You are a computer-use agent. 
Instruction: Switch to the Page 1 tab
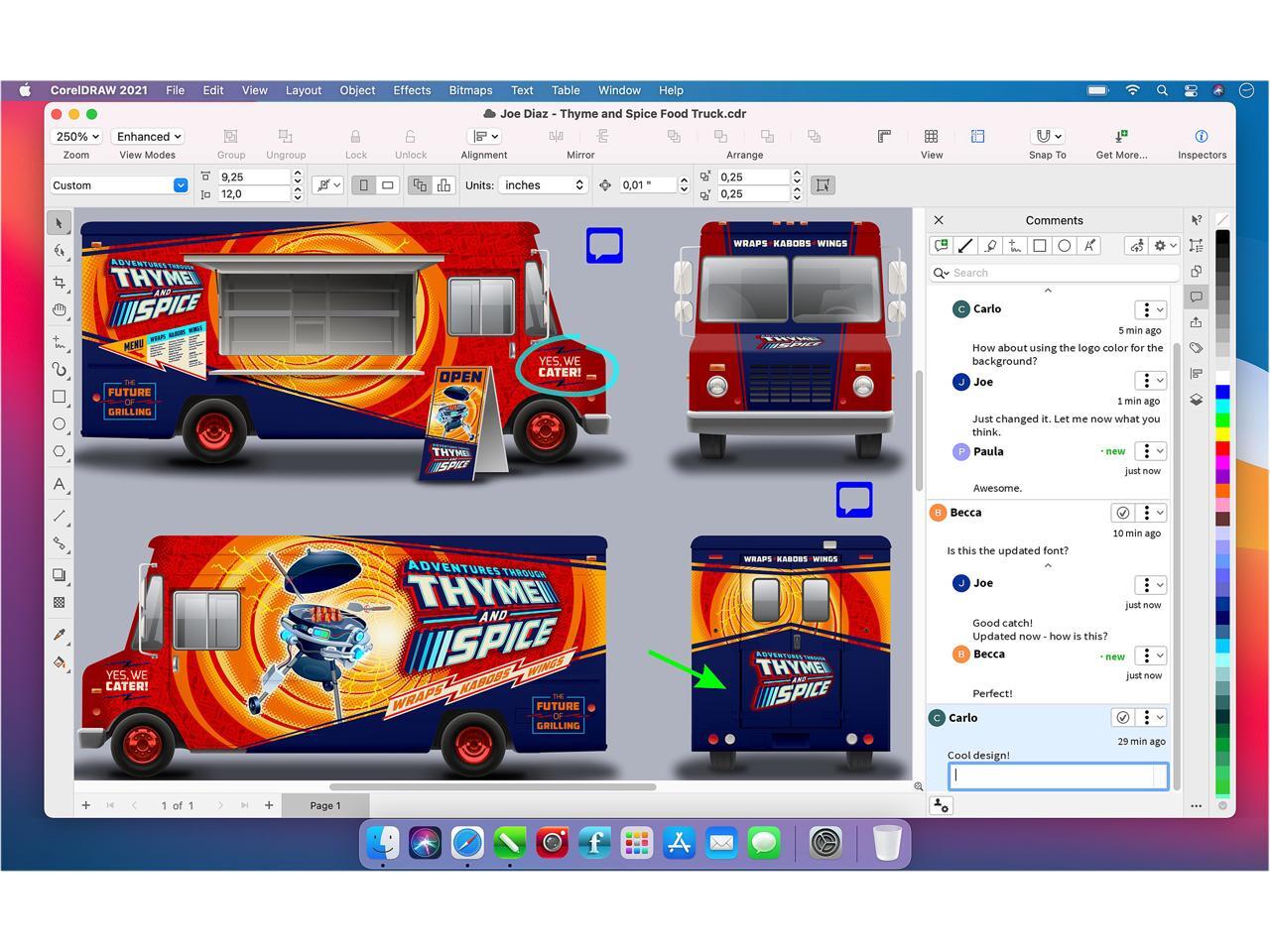pyautogui.click(x=325, y=805)
